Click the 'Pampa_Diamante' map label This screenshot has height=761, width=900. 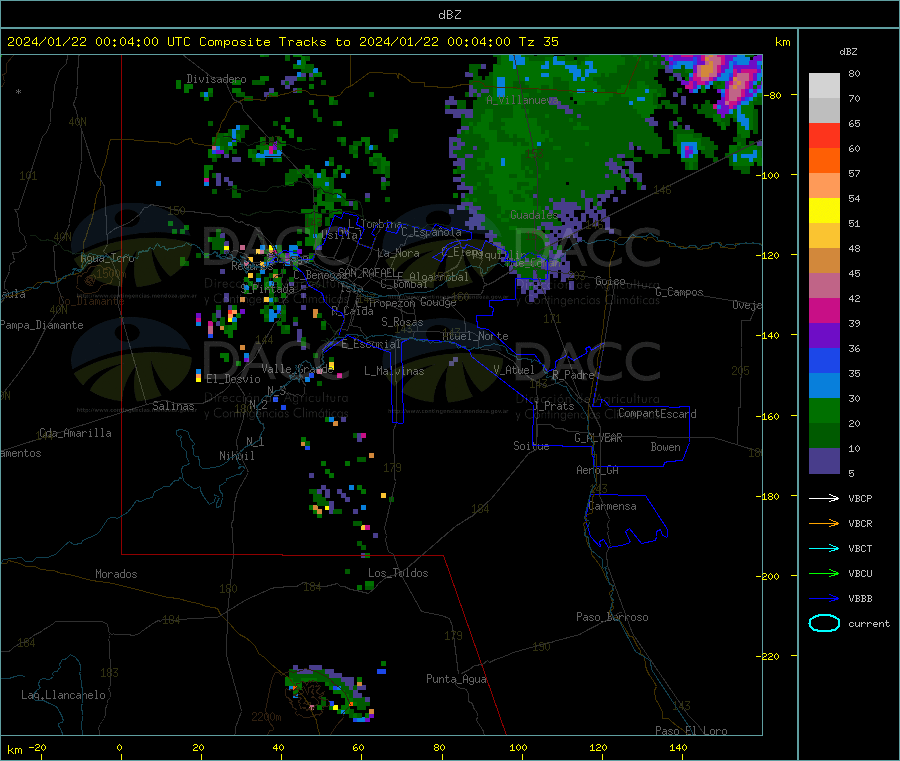41,325
